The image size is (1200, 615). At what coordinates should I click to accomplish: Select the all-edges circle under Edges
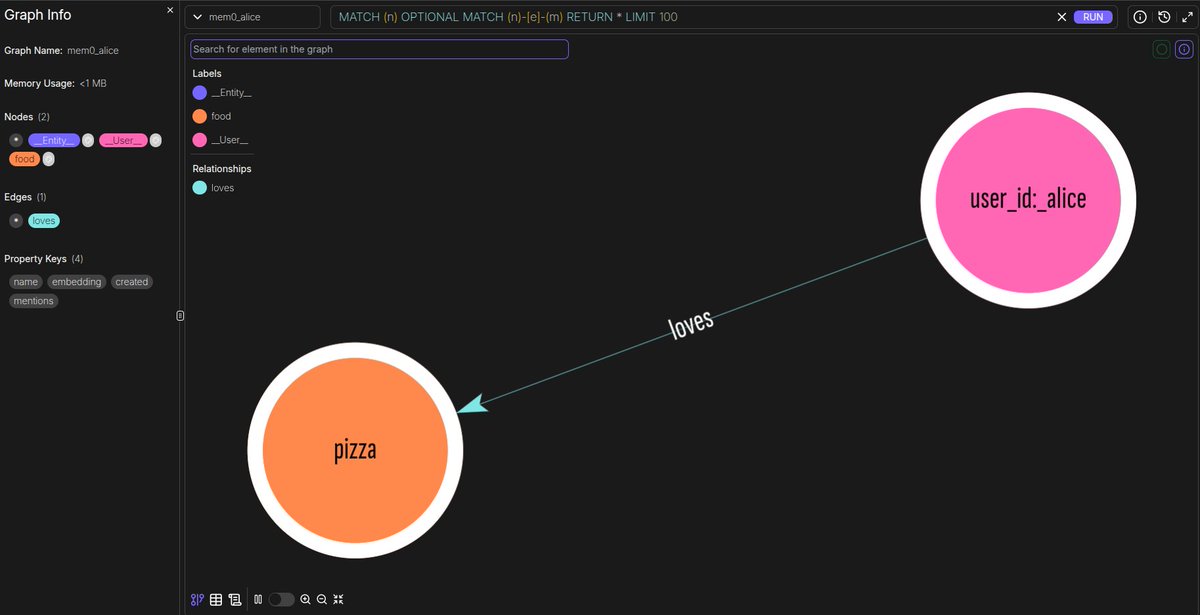point(16,220)
